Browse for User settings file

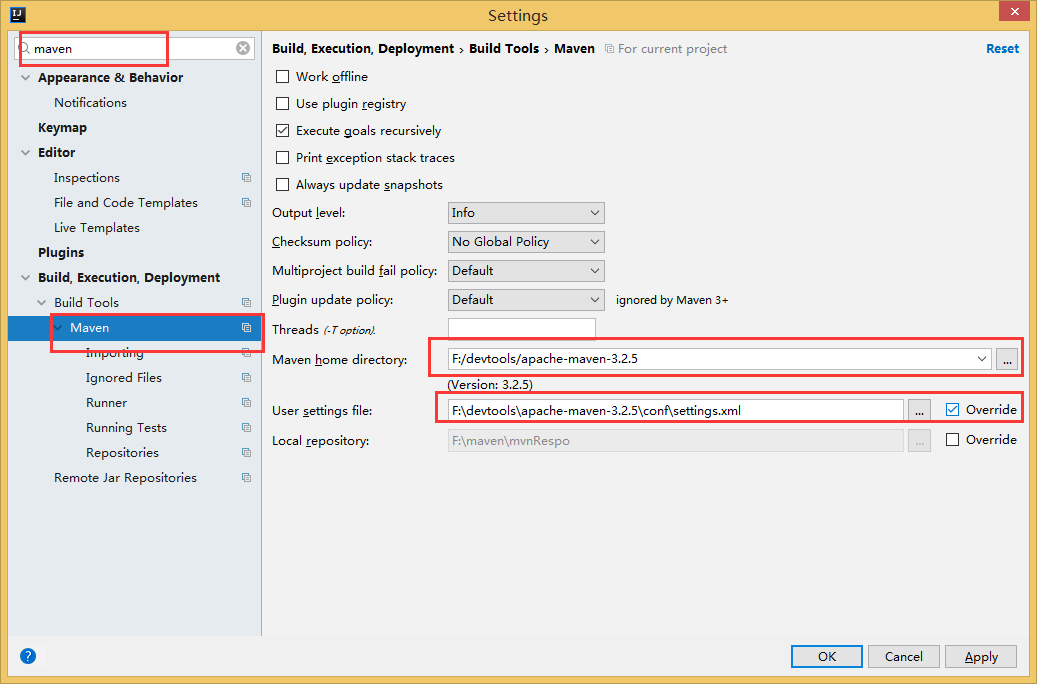919,410
